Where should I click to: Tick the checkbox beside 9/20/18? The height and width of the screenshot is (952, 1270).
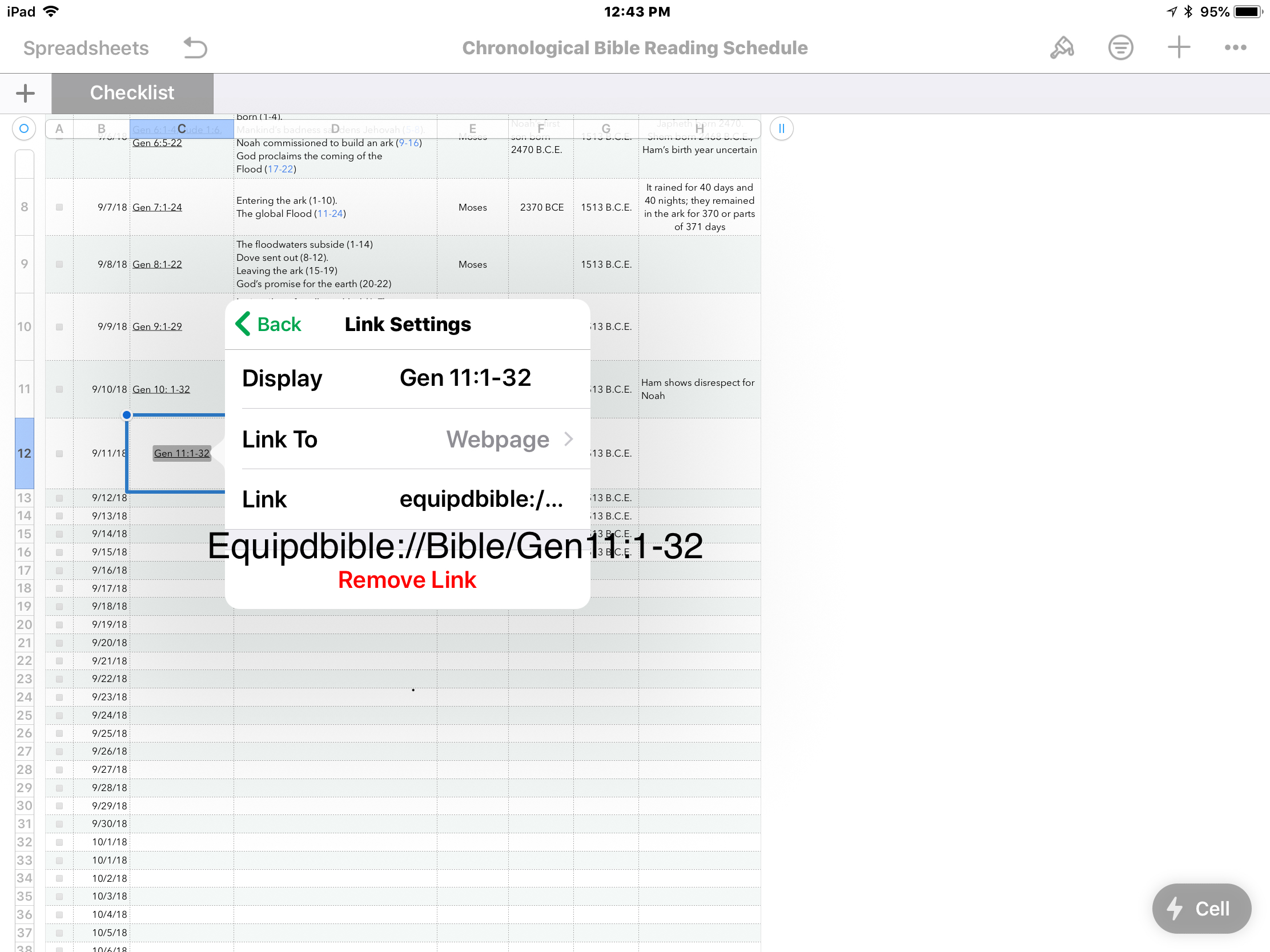pos(59,643)
